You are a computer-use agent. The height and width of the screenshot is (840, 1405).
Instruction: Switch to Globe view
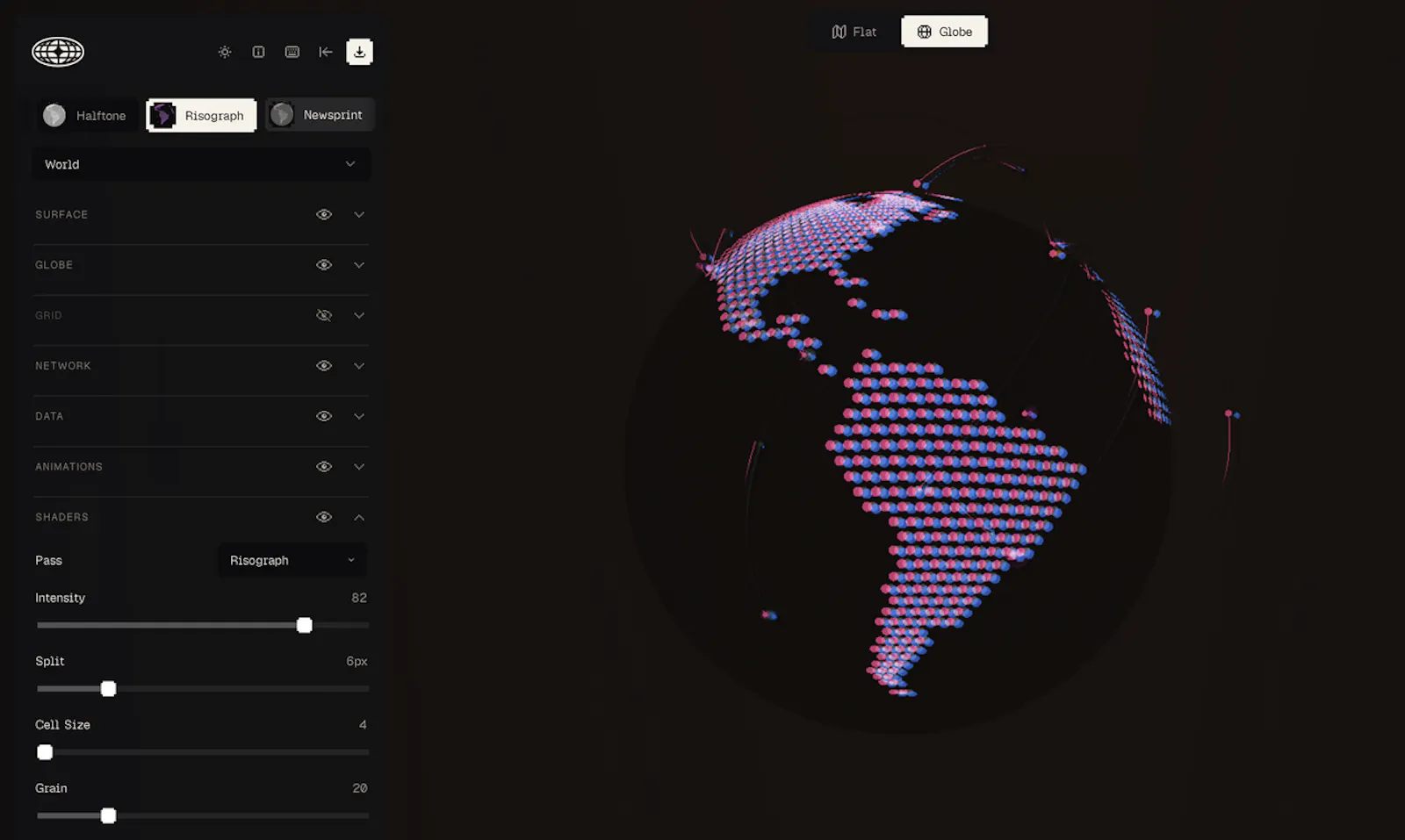coord(944,32)
